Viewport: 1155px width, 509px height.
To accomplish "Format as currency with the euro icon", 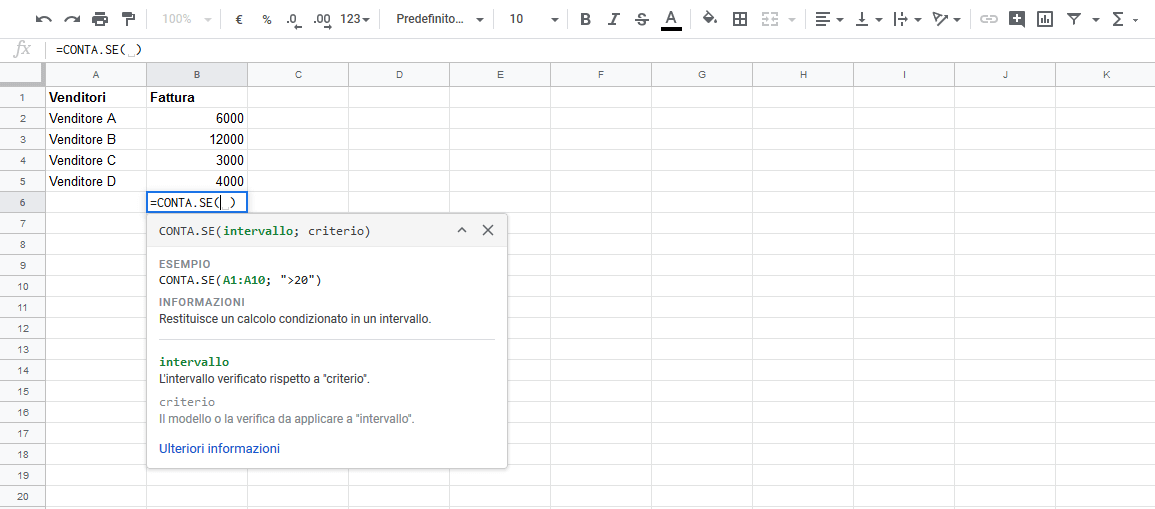I will coord(239,19).
